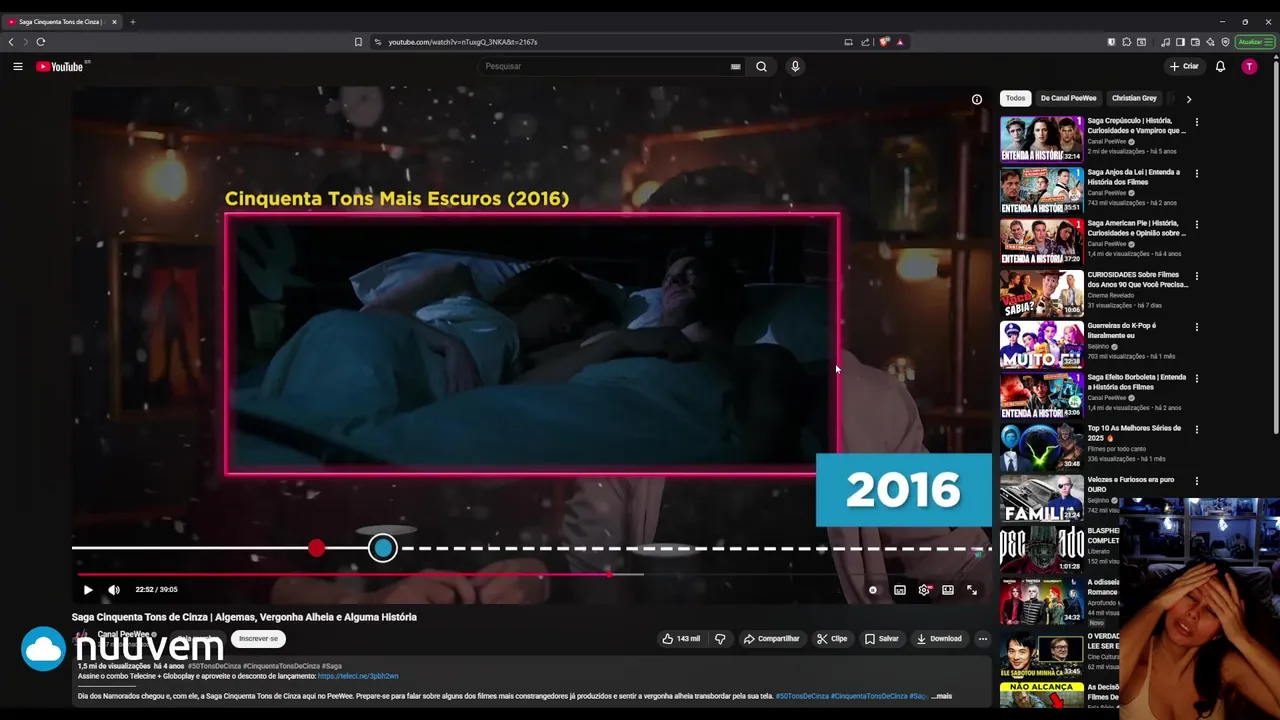Like the video with 143 mil
This screenshot has height=720, width=1280.
tap(681, 639)
